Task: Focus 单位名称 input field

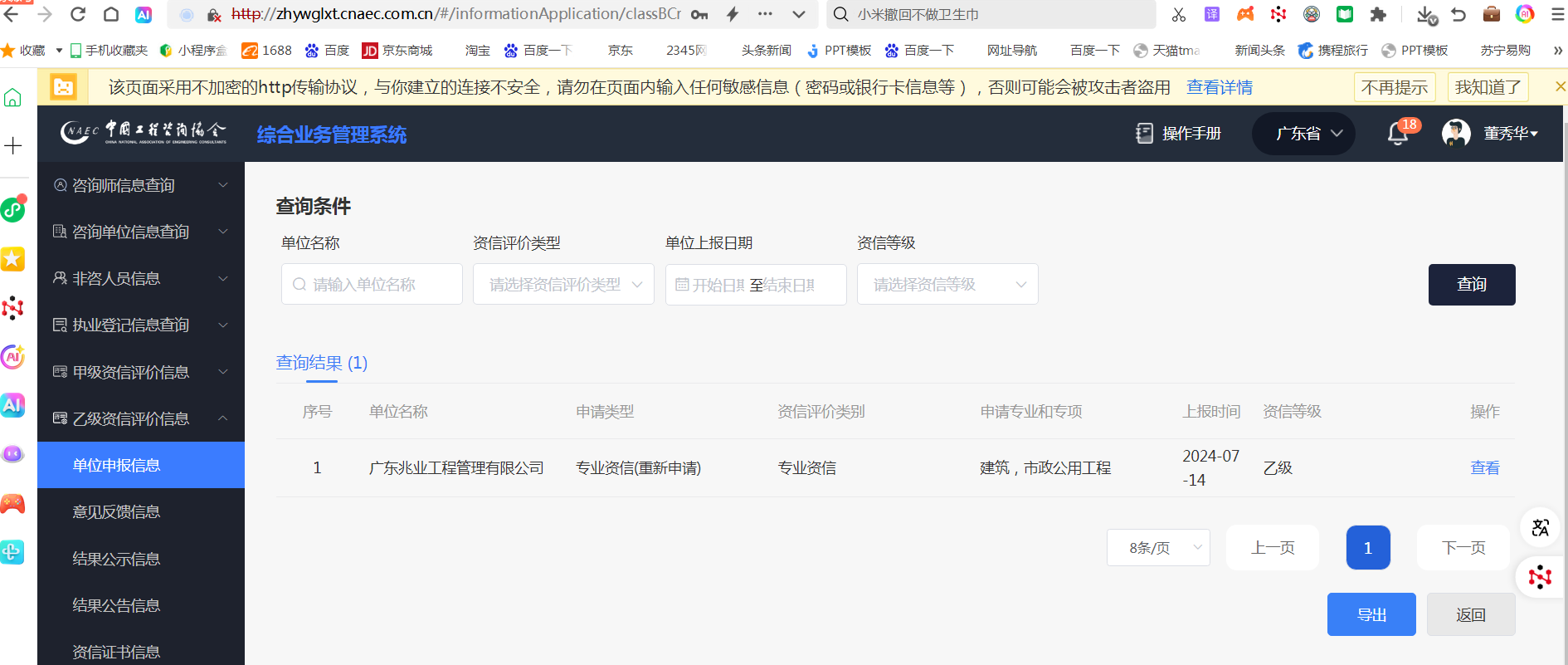Action: point(372,284)
